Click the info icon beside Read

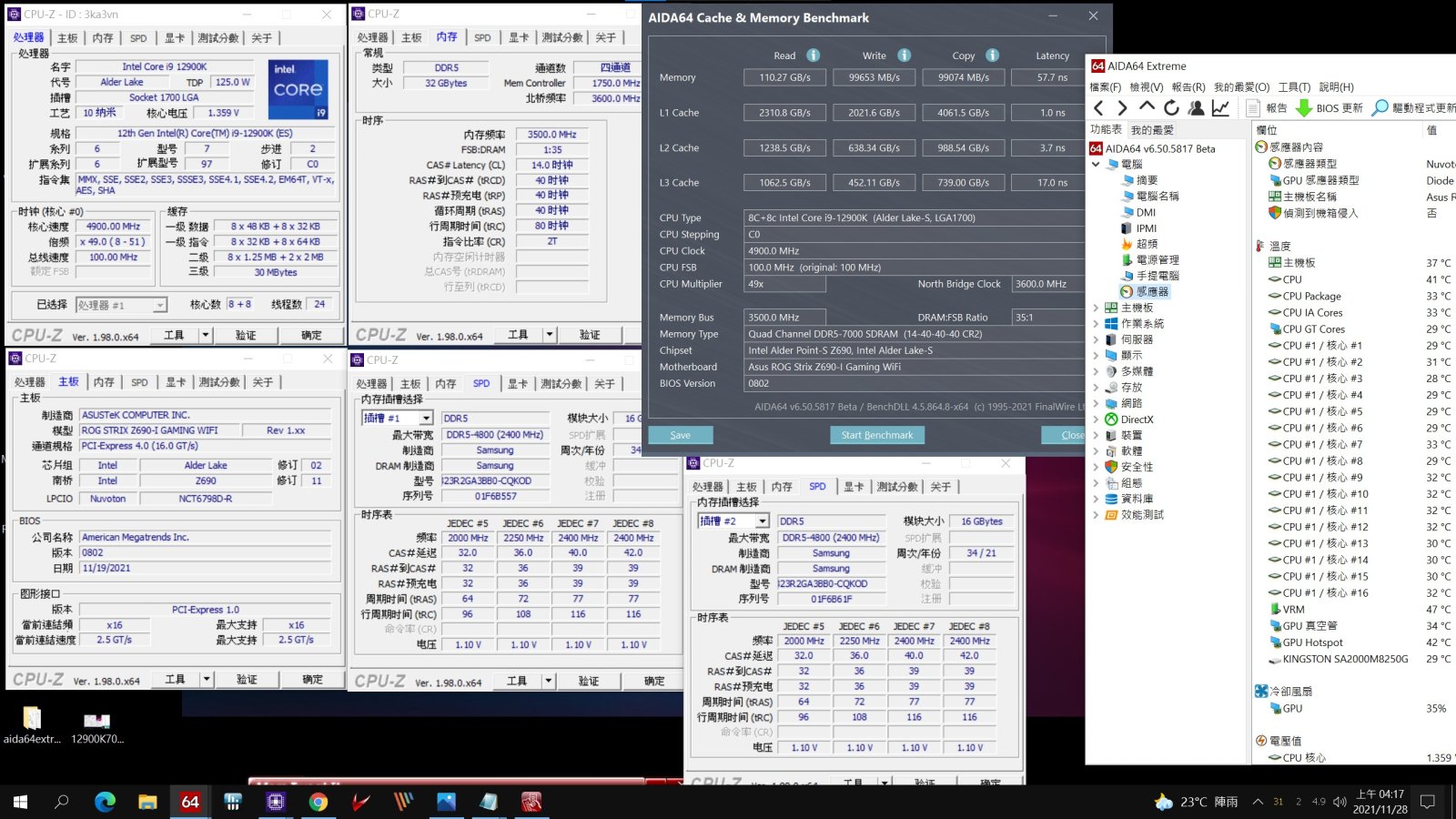(x=814, y=56)
